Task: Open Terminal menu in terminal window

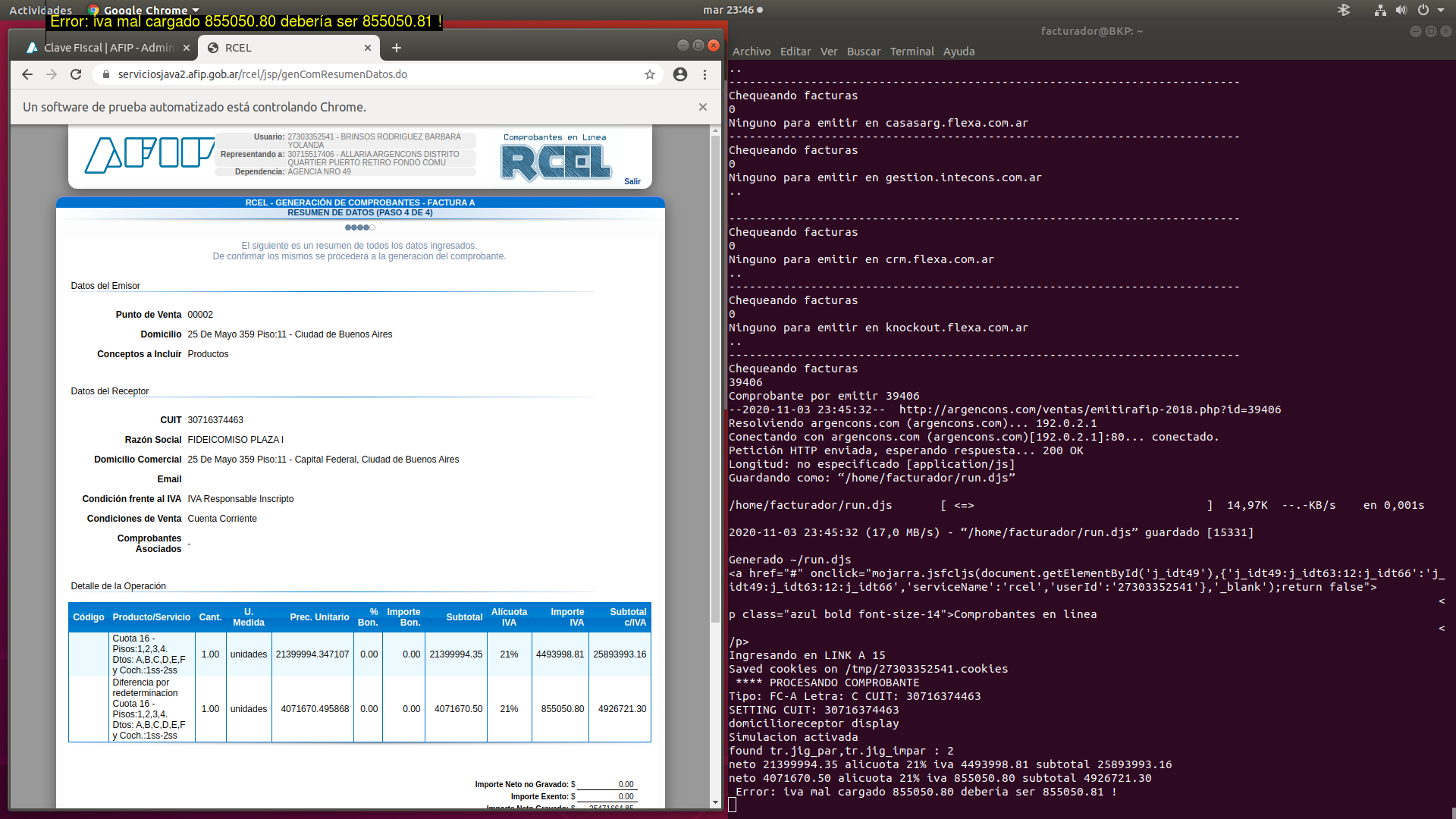Action: pos(912,52)
